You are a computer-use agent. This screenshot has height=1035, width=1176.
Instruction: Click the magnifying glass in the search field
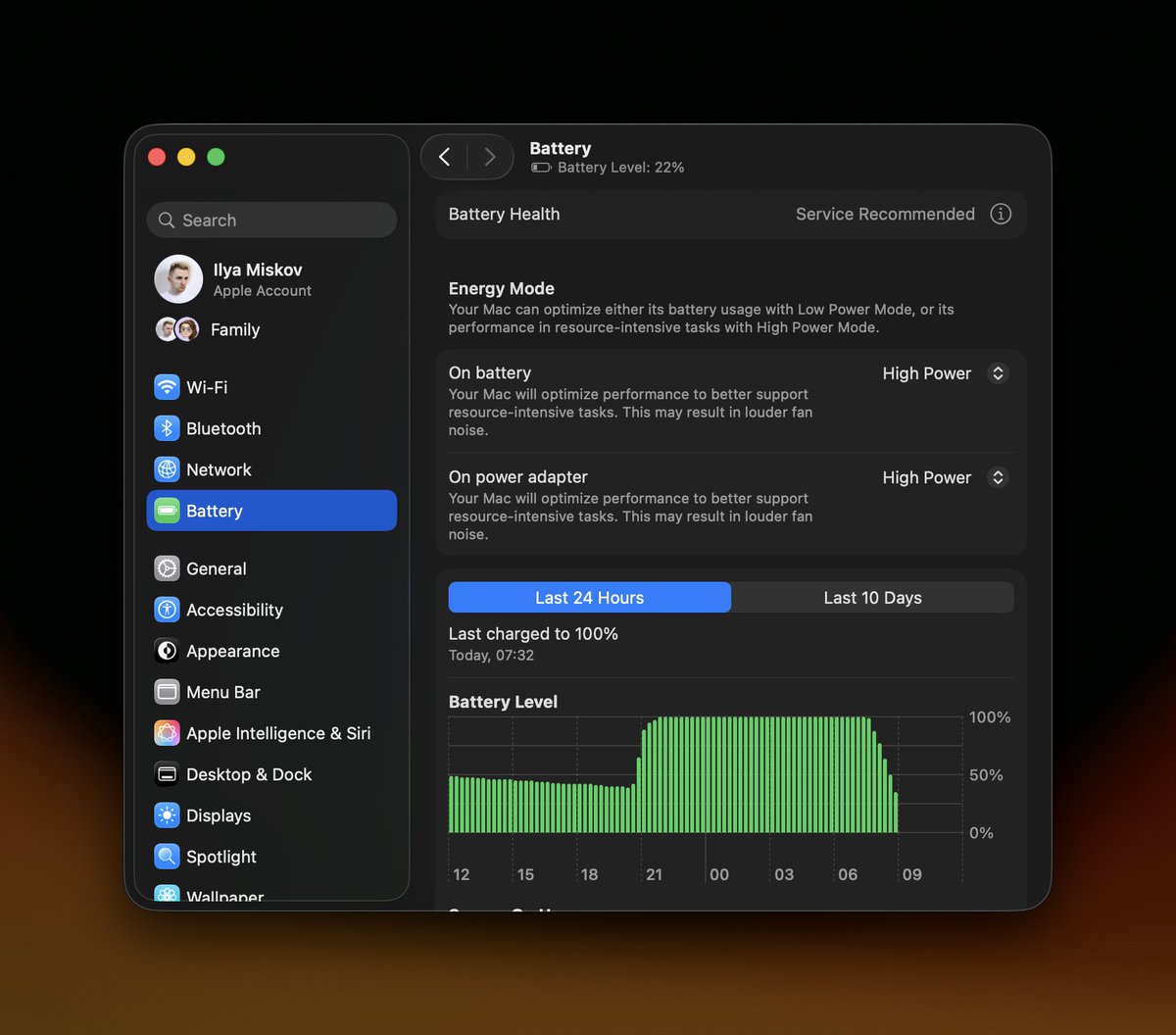[167, 221]
